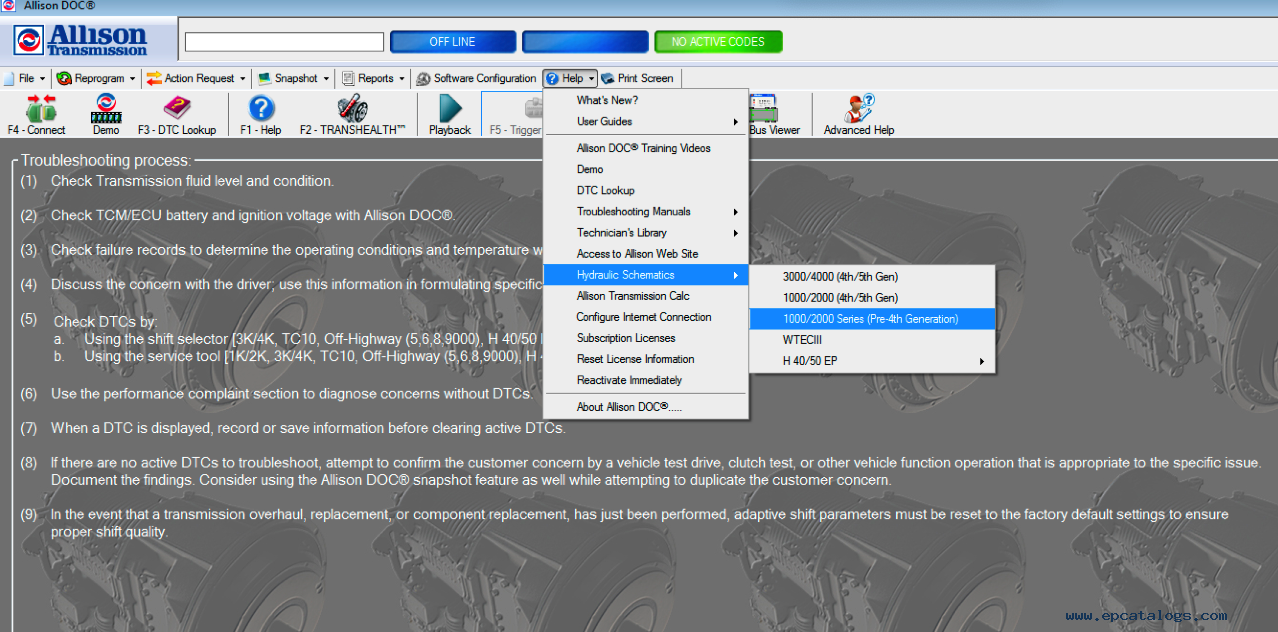Launch the Demo mode icon

point(105,114)
